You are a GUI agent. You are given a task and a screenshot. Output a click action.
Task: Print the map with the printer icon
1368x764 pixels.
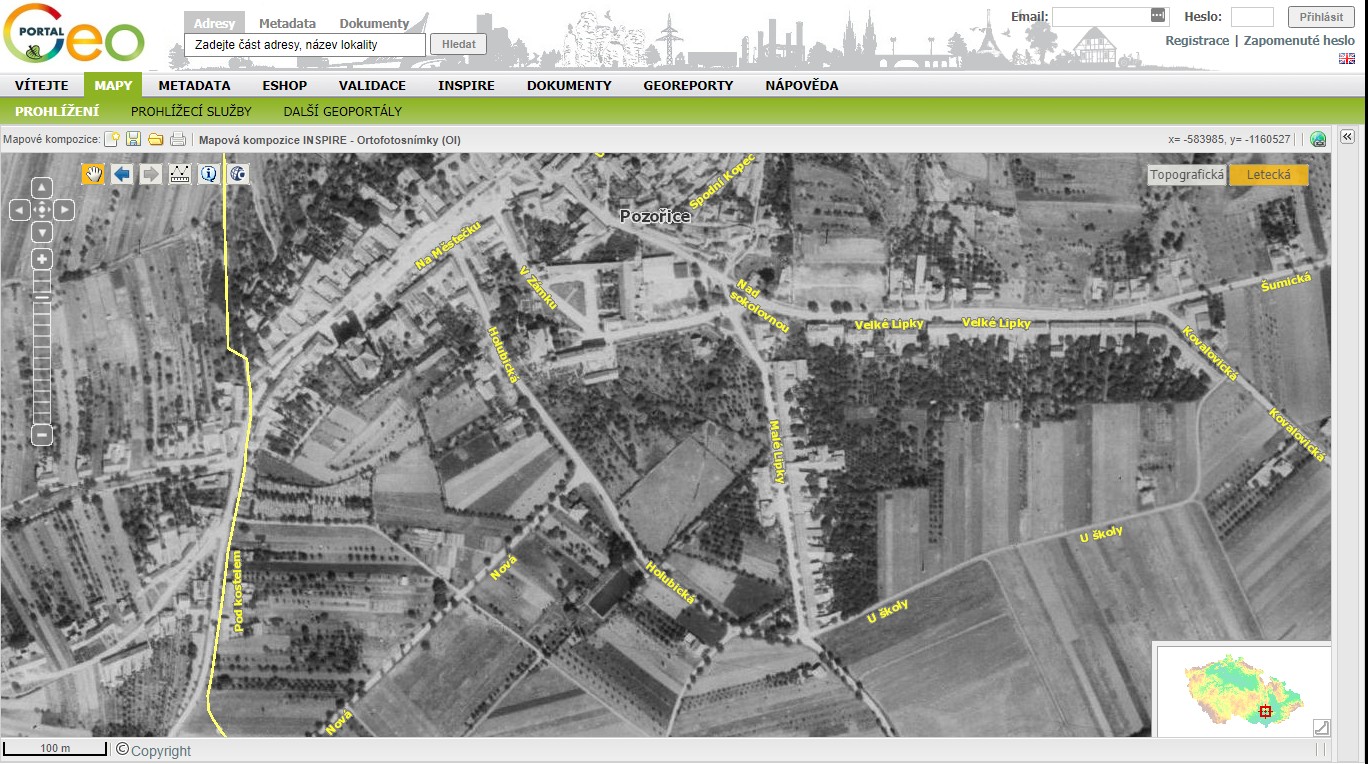coord(178,140)
